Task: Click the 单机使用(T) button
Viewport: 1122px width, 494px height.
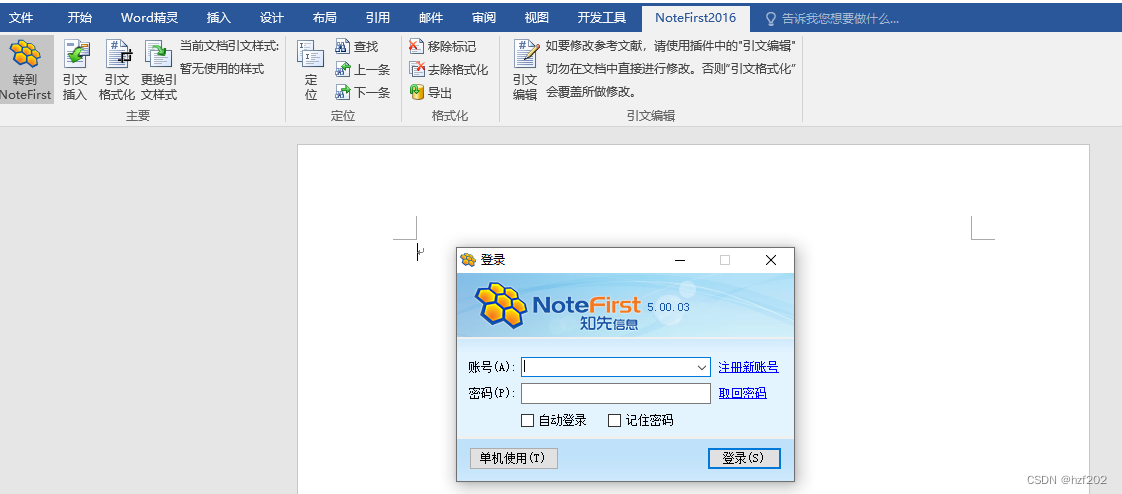Action: point(513,458)
